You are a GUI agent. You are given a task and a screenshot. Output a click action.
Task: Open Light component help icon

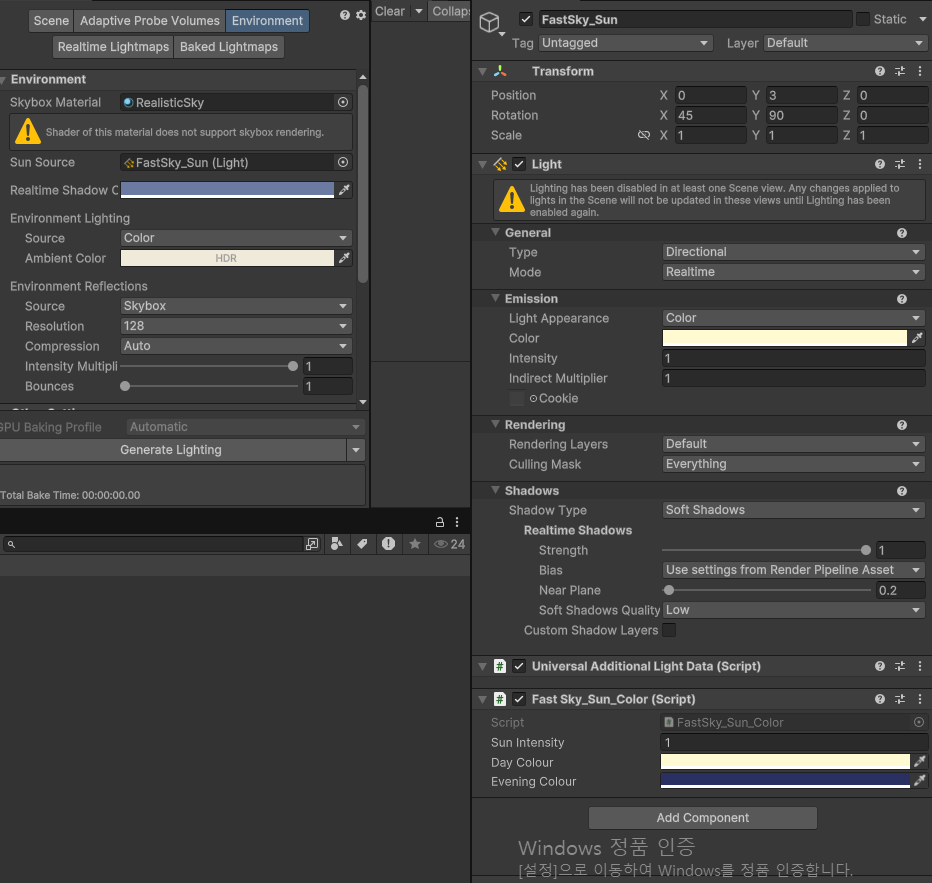pyautogui.click(x=880, y=164)
